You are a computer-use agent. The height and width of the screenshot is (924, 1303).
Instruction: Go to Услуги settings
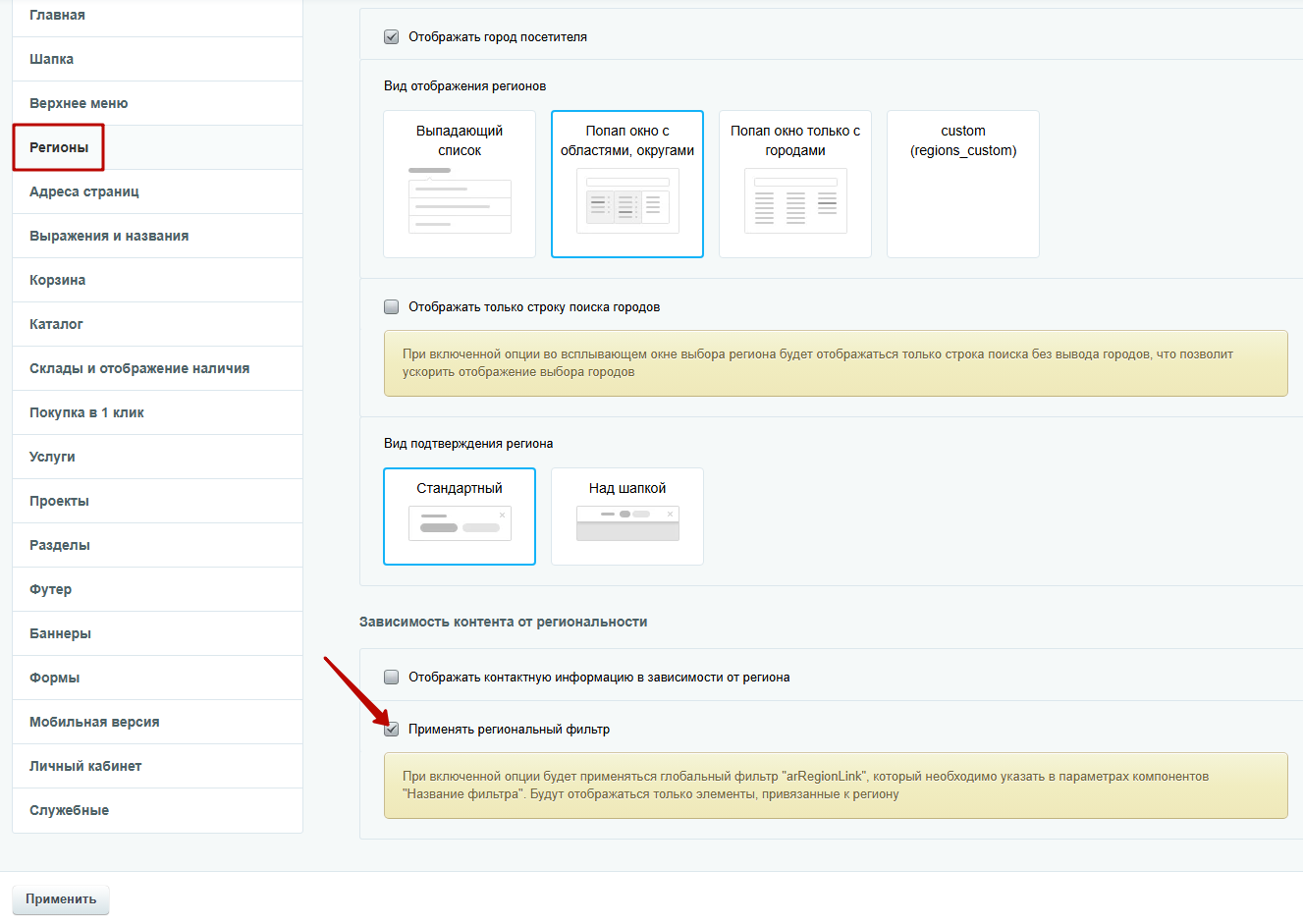pos(157,457)
